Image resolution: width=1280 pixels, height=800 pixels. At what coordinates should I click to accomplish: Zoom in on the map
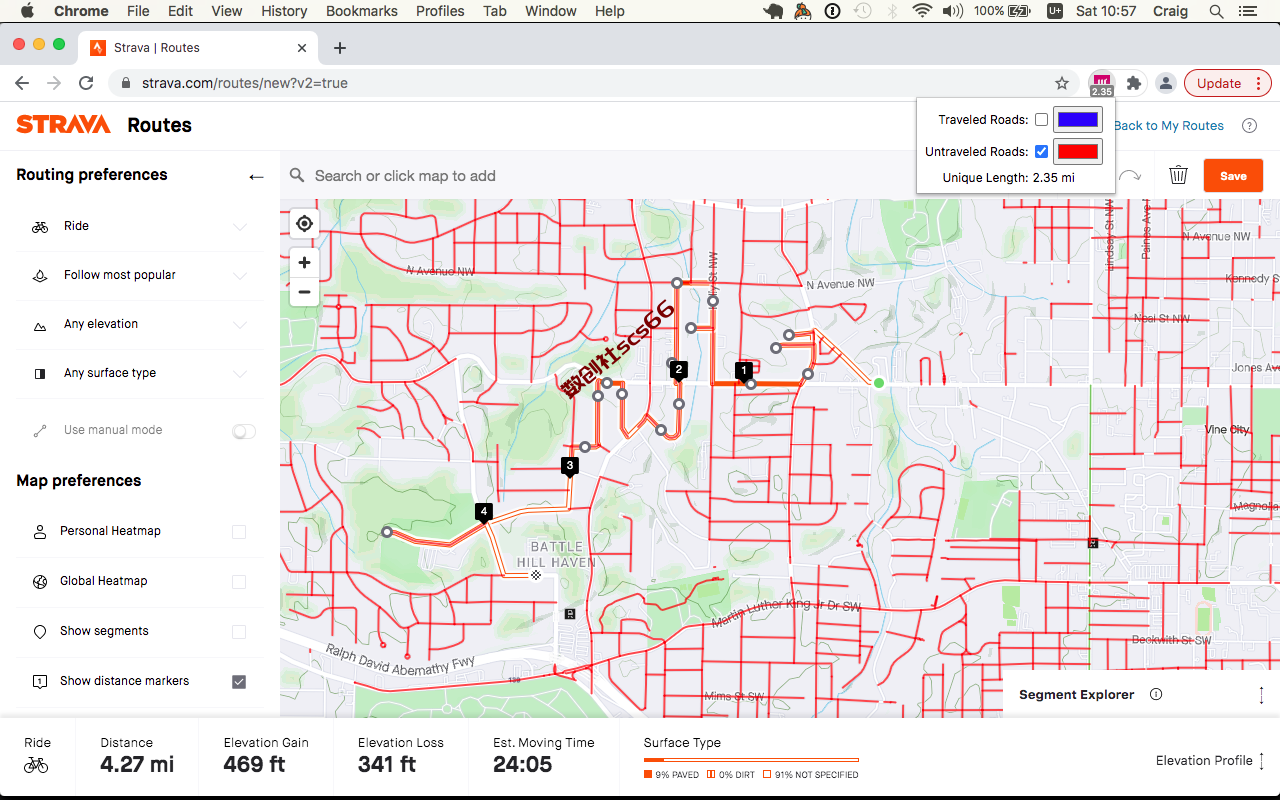coord(304,263)
